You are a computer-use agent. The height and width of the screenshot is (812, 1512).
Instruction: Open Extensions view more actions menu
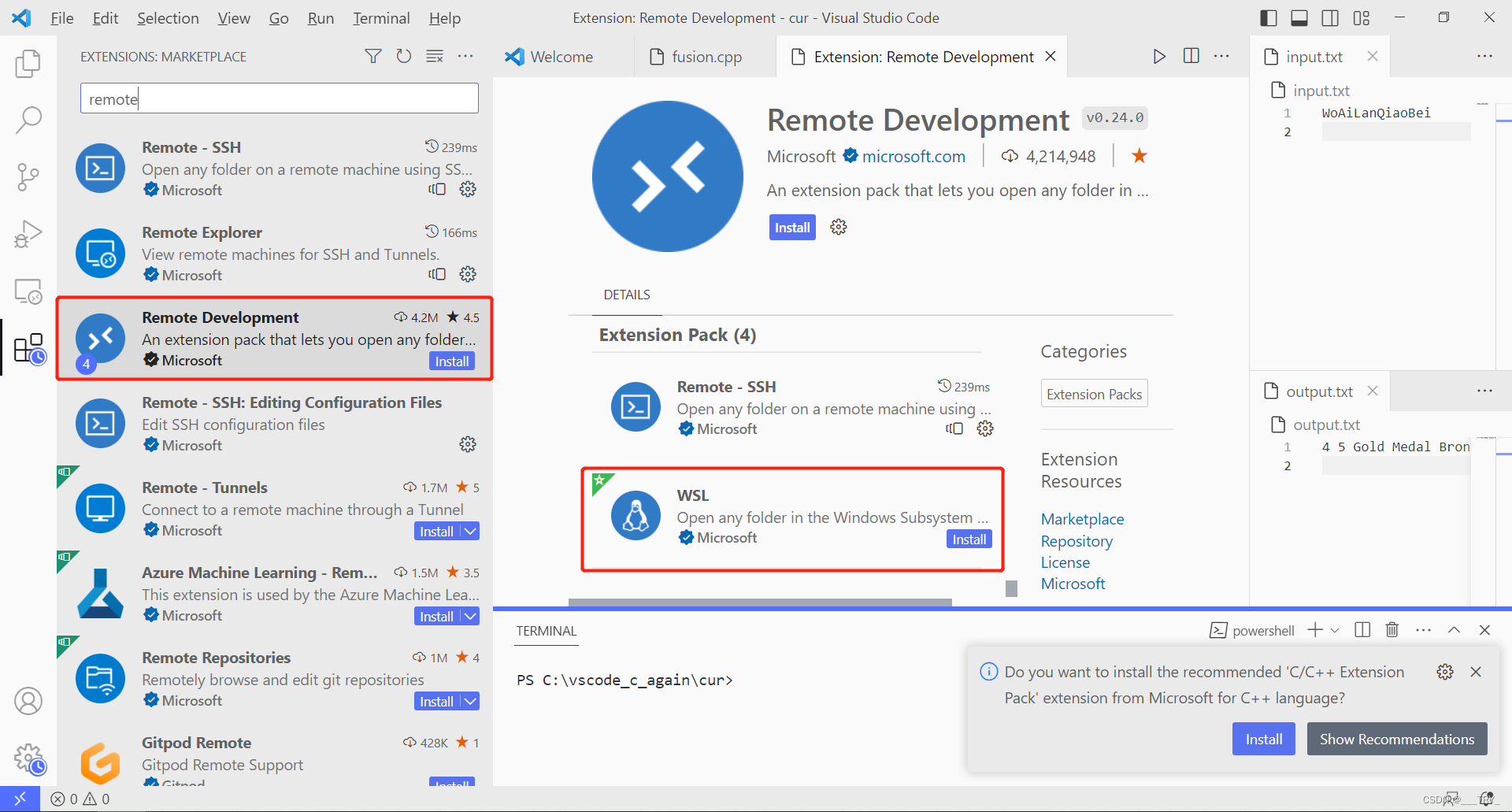(x=465, y=56)
